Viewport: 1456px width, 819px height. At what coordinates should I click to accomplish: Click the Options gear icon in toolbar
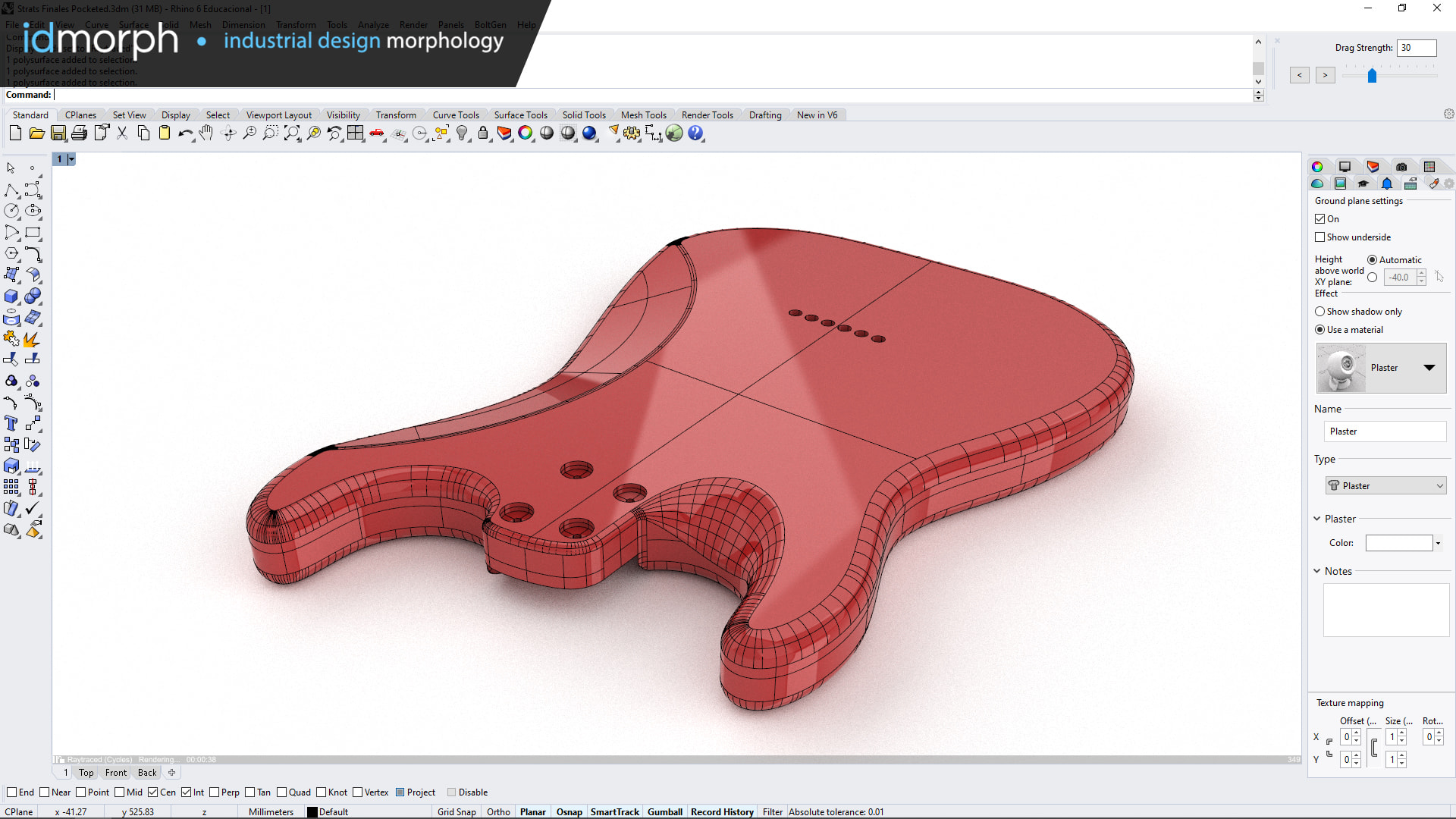pos(632,133)
